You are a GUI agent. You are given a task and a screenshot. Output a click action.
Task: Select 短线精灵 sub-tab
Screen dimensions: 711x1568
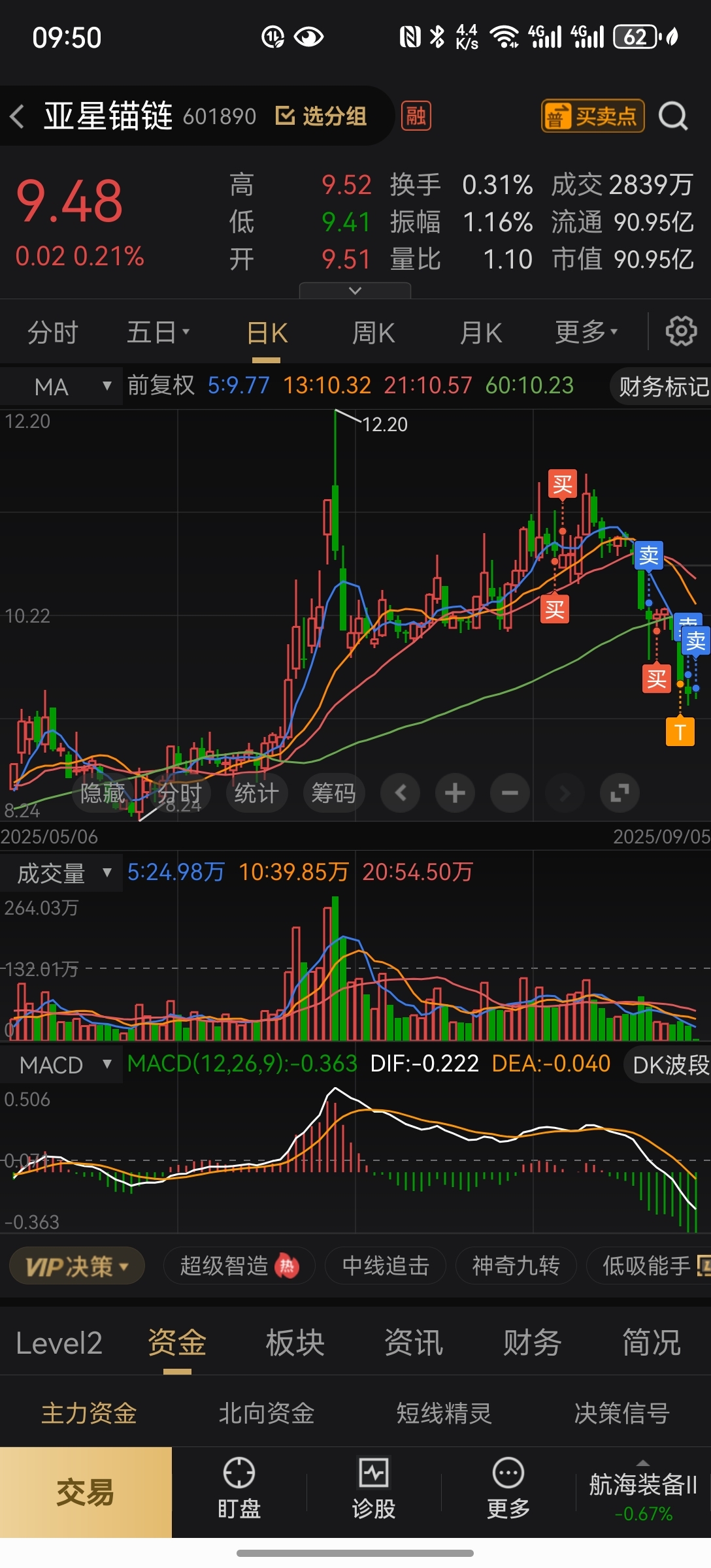coord(444,1413)
